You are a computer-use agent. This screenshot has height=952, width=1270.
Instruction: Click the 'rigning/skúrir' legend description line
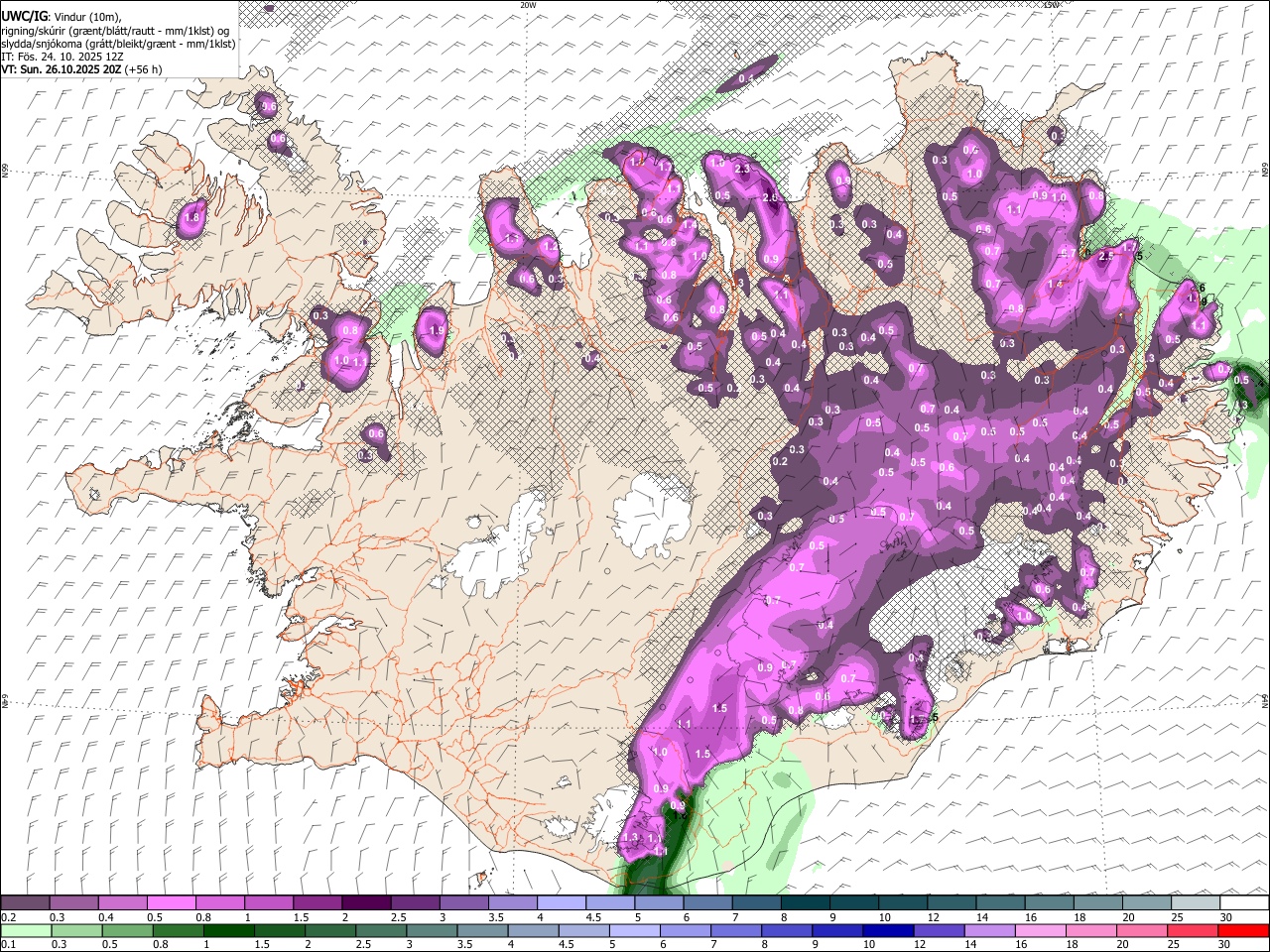pyautogui.click(x=115, y=31)
